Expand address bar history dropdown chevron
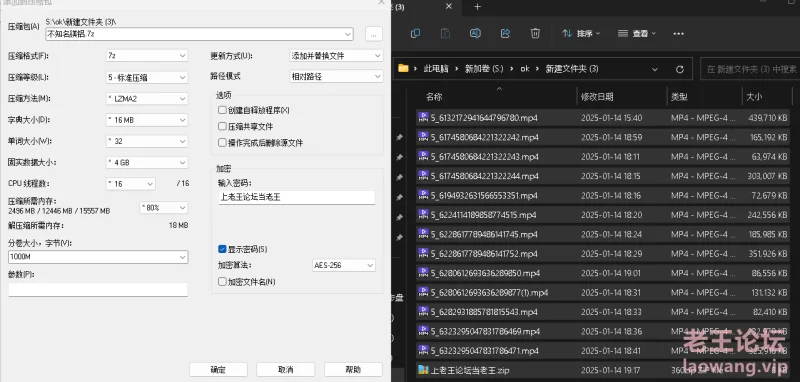 click(x=655, y=69)
